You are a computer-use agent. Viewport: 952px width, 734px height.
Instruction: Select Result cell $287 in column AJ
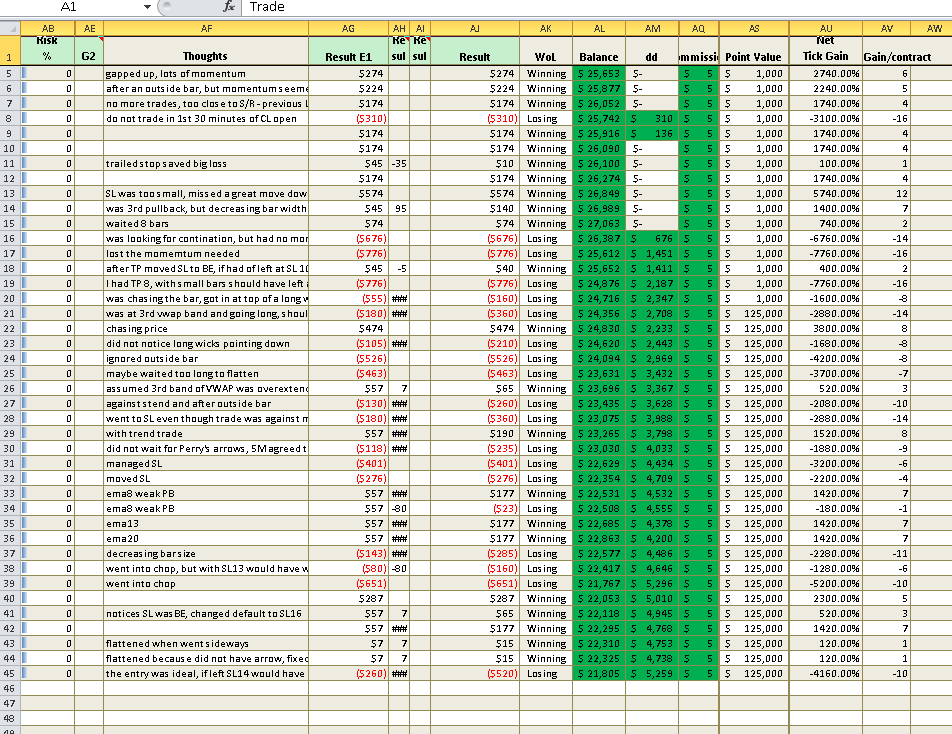tap(475, 598)
